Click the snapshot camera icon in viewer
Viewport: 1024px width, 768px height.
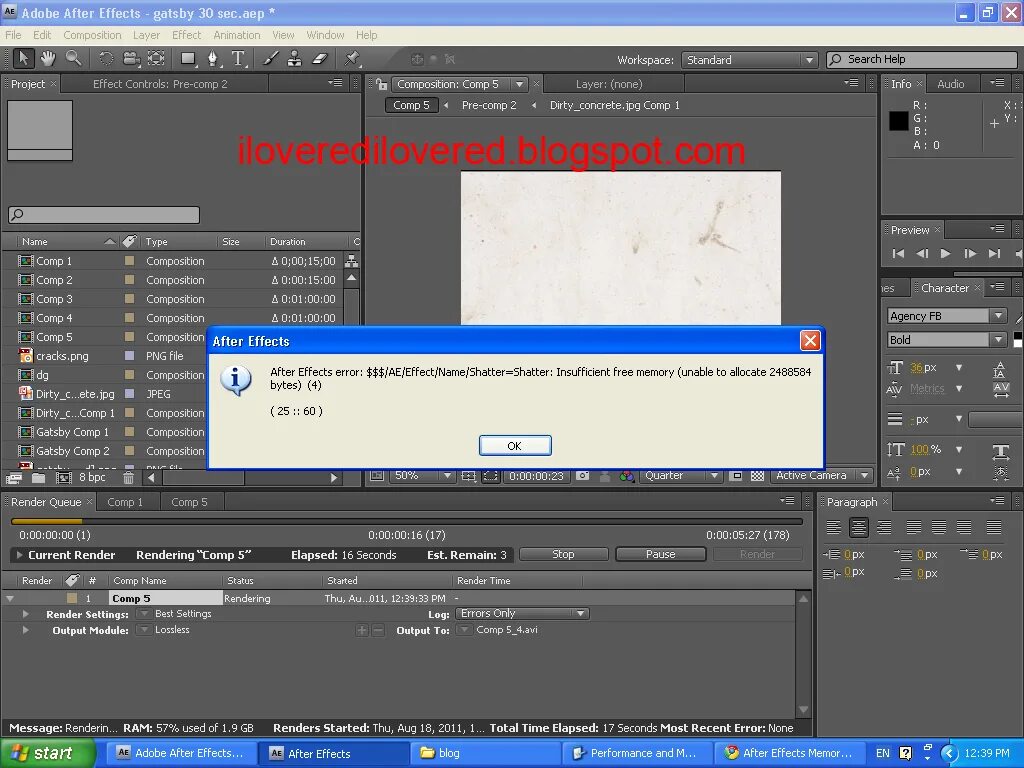point(583,476)
